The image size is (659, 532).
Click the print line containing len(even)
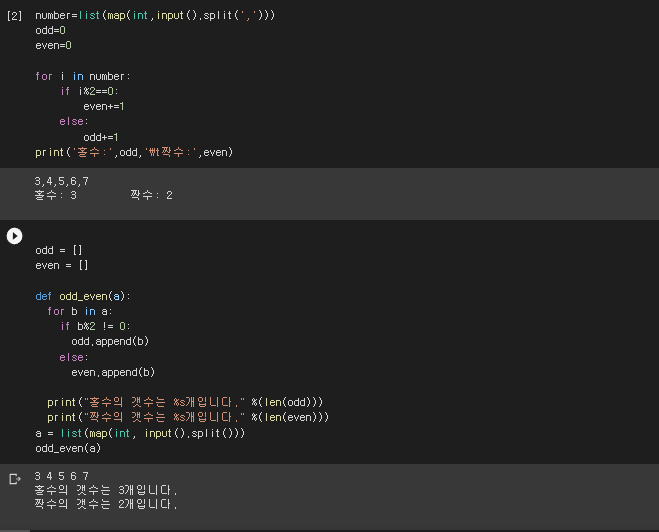[188, 417]
